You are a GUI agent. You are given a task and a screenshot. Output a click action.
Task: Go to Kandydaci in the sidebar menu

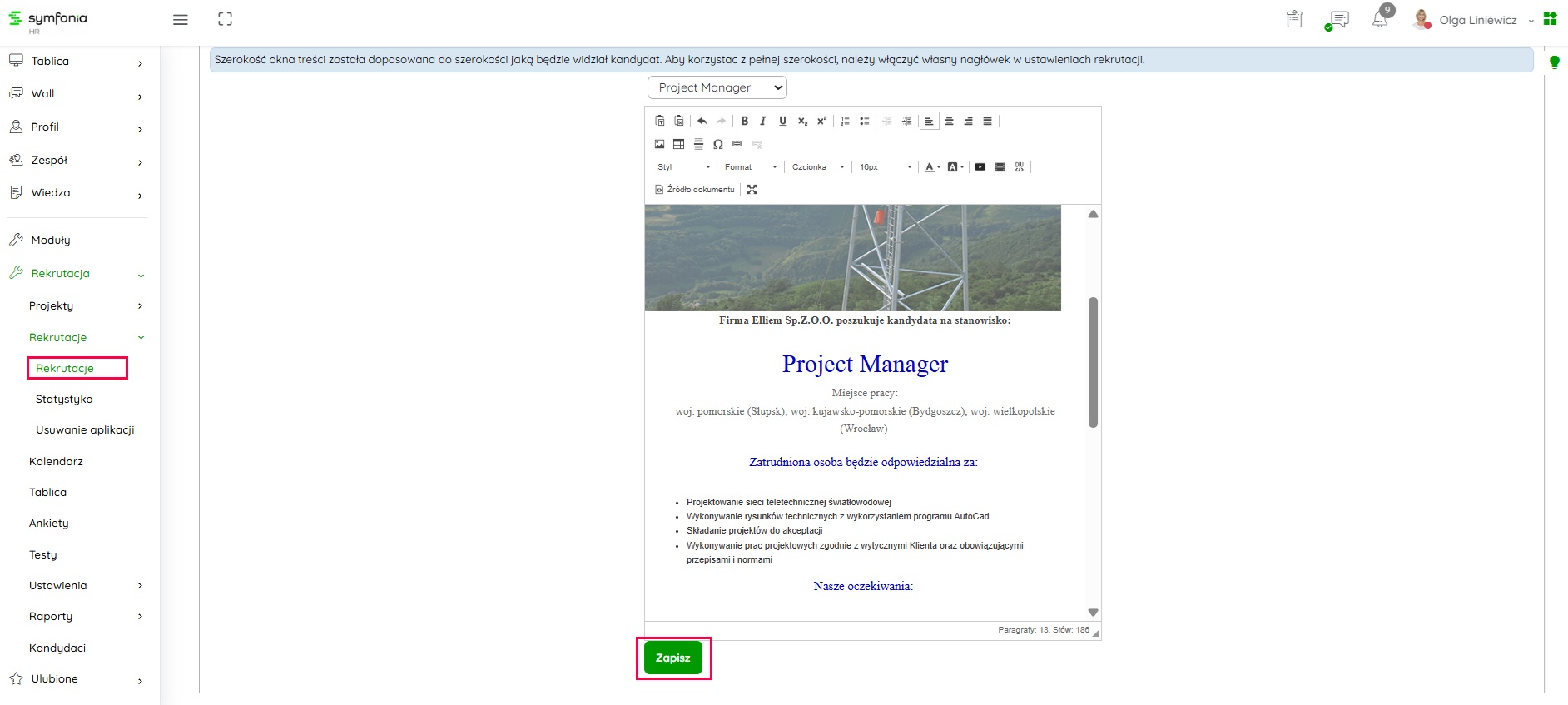(x=57, y=648)
